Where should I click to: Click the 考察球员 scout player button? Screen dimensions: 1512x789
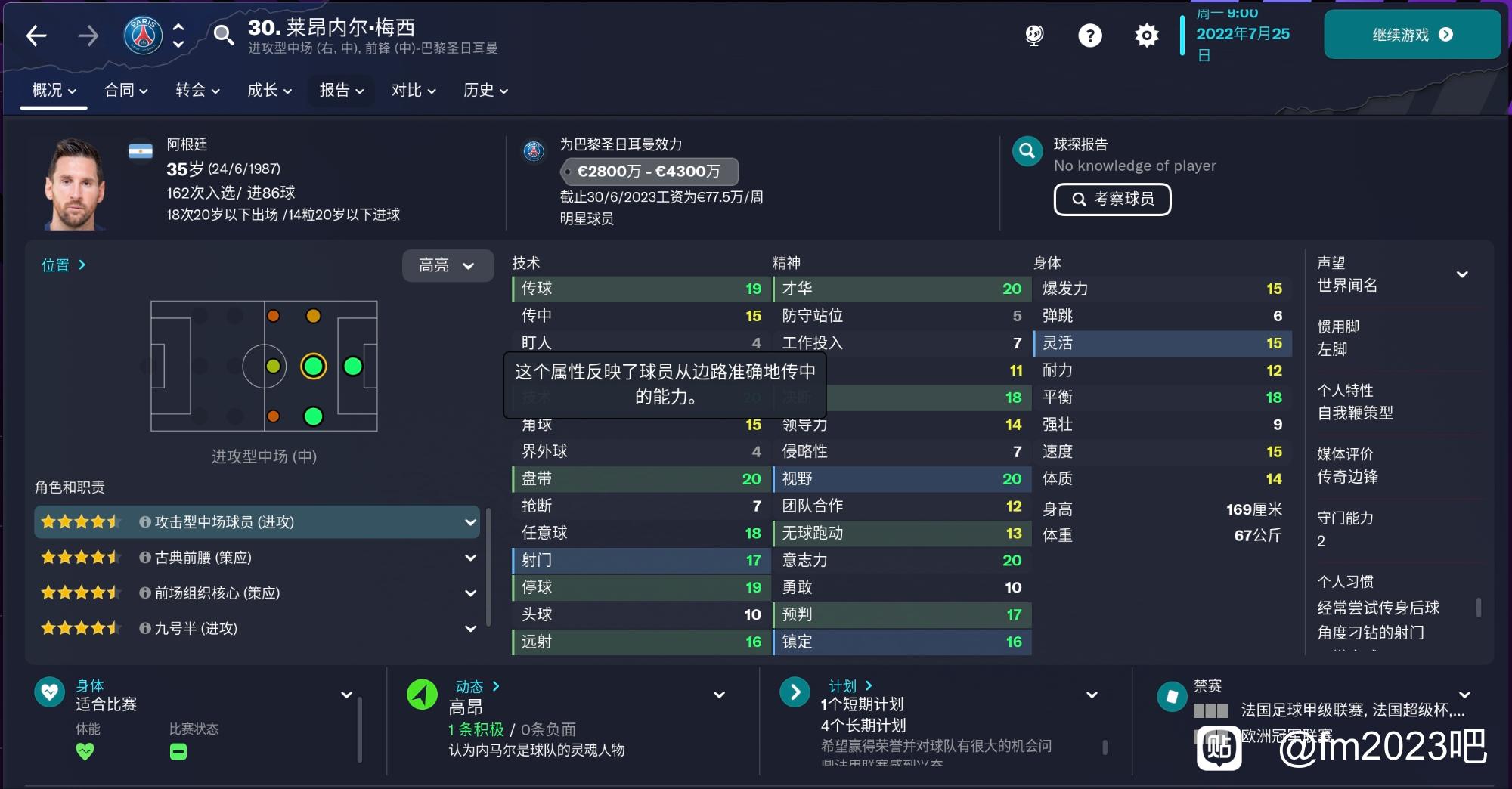click(1112, 200)
